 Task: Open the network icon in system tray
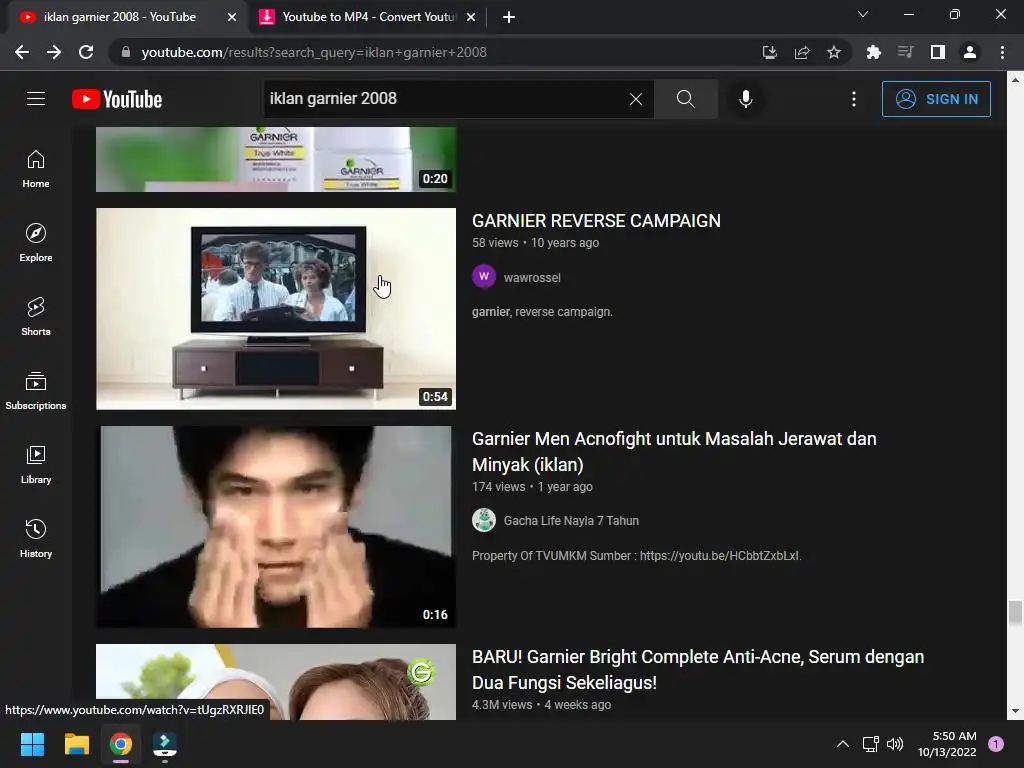pos(870,744)
